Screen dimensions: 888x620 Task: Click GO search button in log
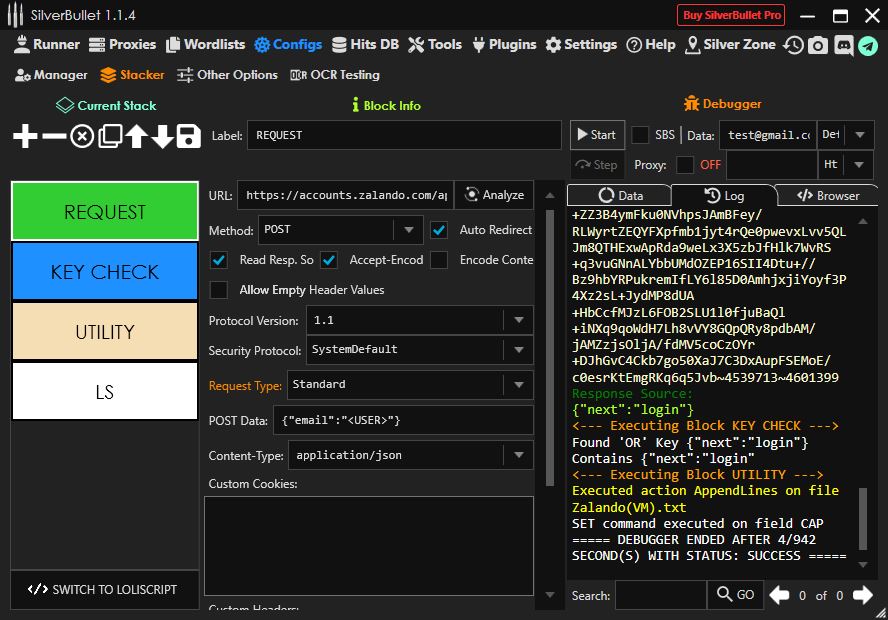pyautogui.click(x=735, y=595)
